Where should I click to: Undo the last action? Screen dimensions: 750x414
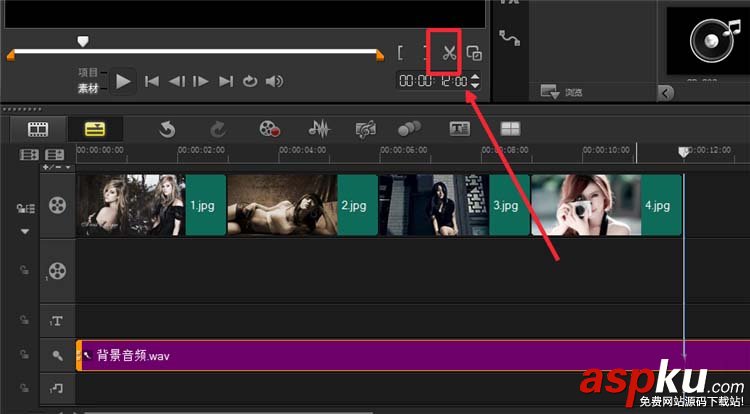(167, 129)
